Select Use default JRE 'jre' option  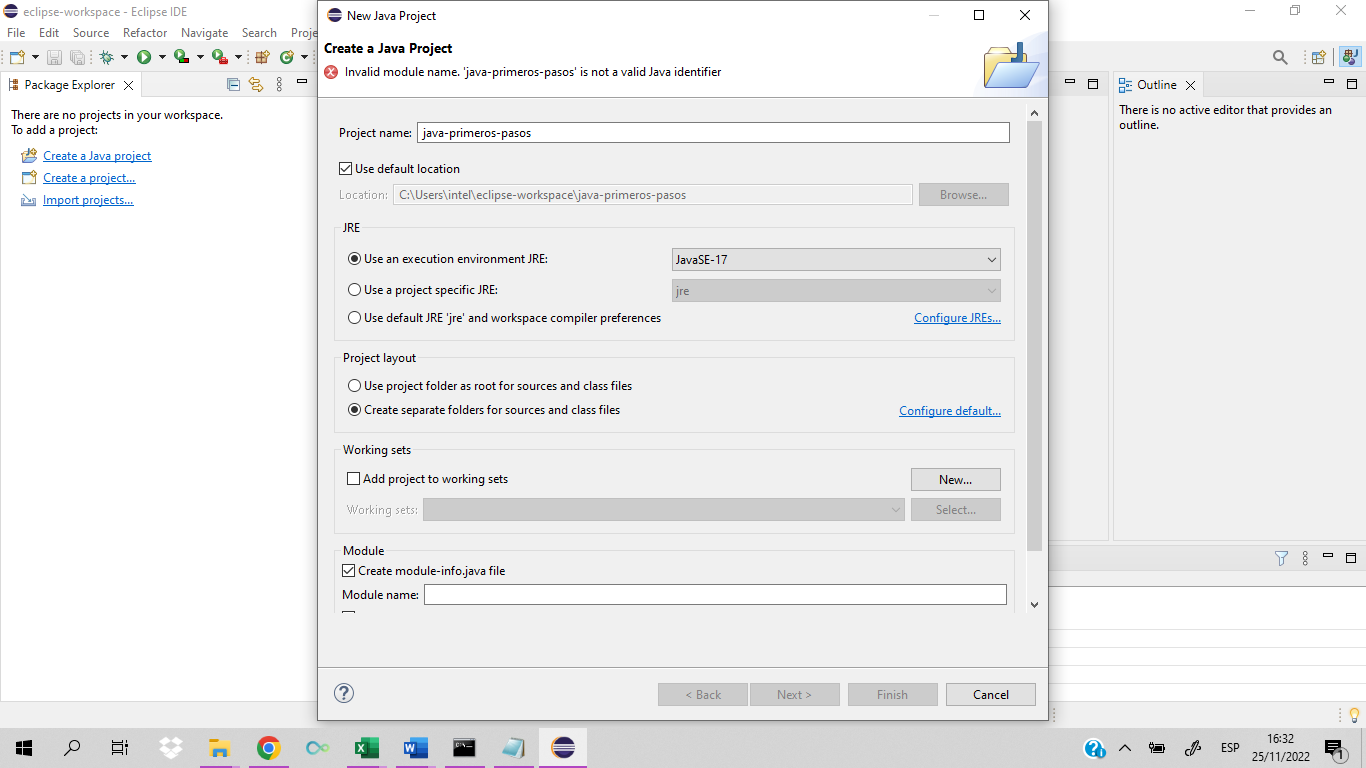click(354, 318)
